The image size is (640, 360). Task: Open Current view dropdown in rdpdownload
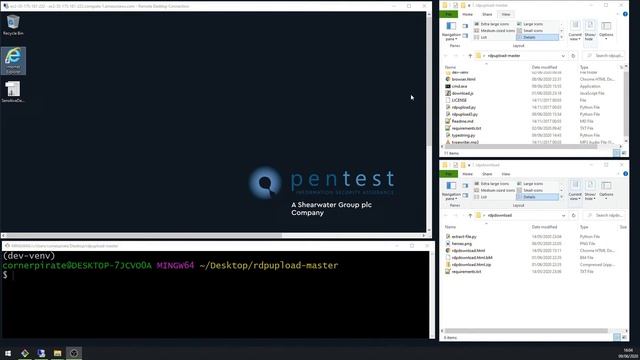pyautogui.click(x=575, y=190)
